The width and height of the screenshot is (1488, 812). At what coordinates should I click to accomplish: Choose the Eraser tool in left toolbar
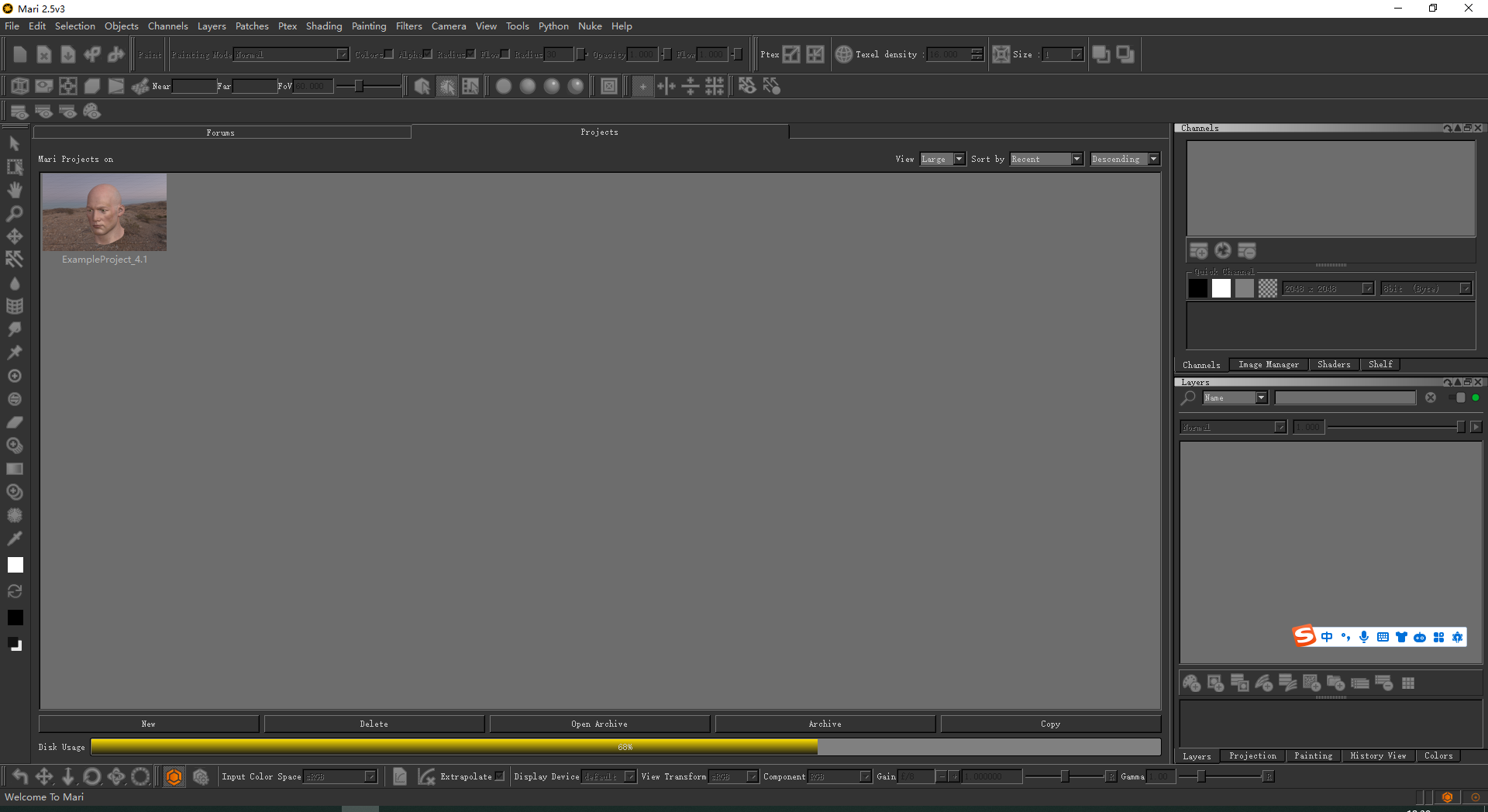tap(15, 422)
